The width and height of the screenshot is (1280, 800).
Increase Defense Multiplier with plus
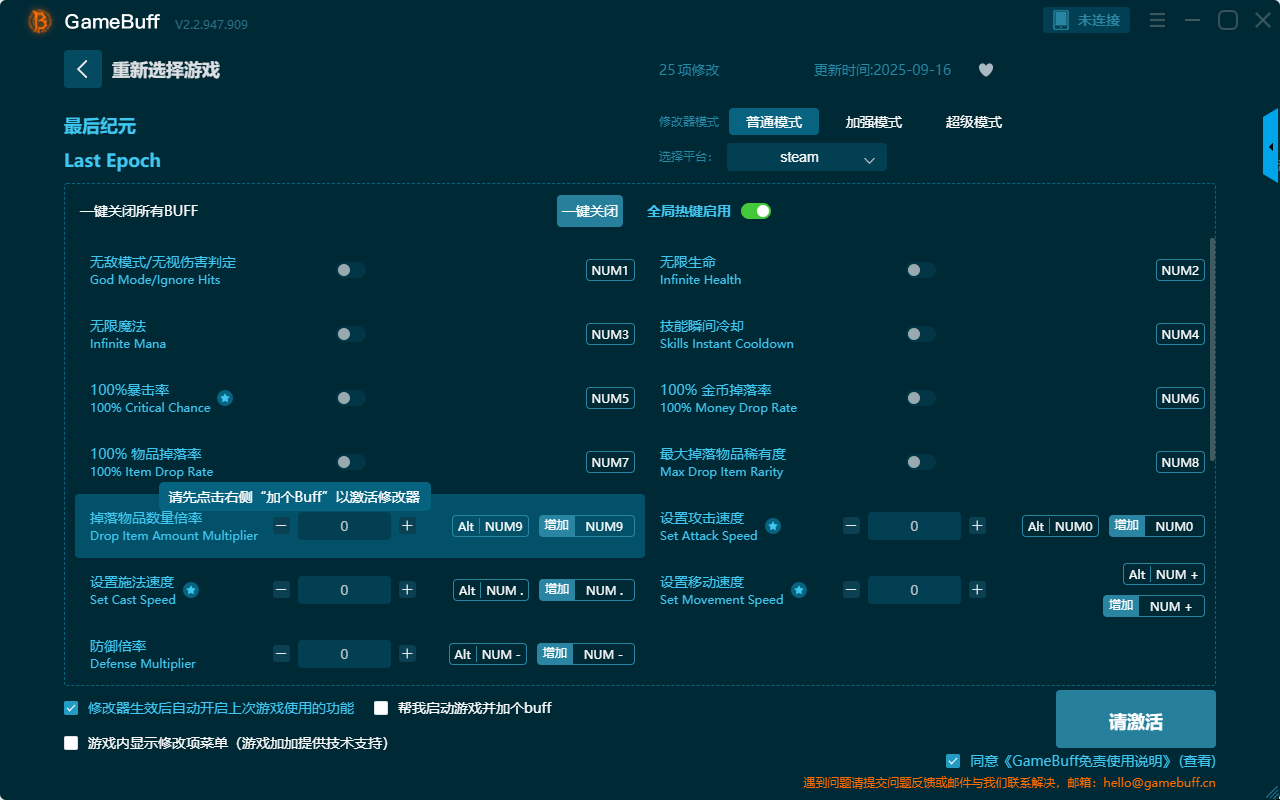click(x=407, y=654)
